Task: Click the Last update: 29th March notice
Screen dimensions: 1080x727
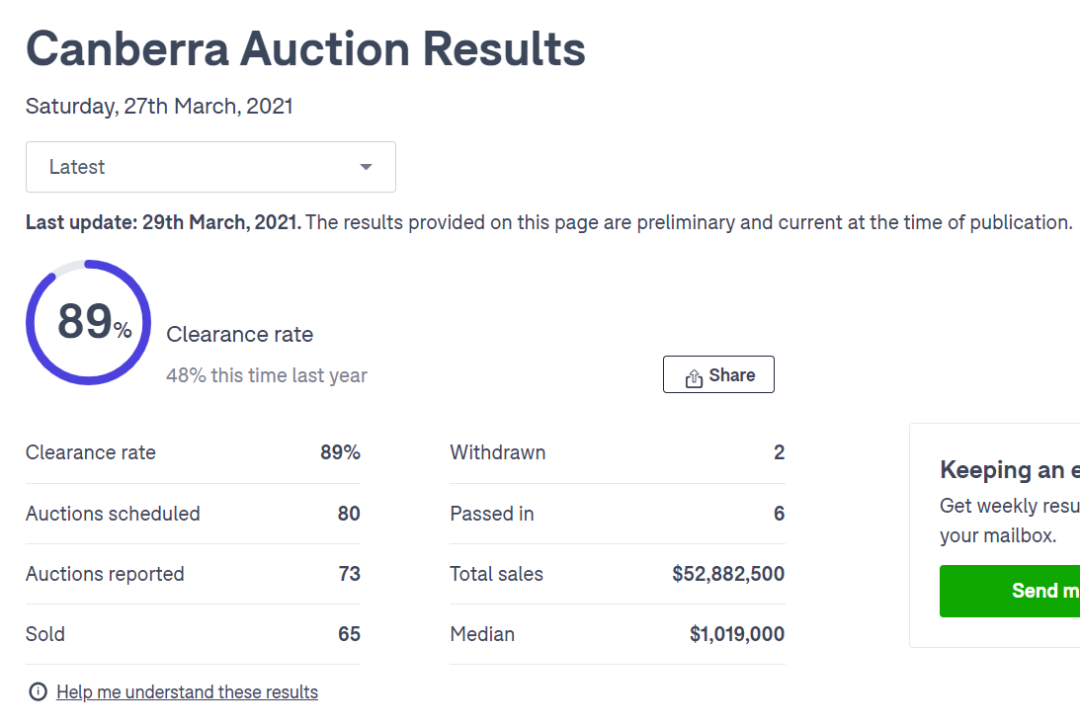Action: tap(549, 223)
